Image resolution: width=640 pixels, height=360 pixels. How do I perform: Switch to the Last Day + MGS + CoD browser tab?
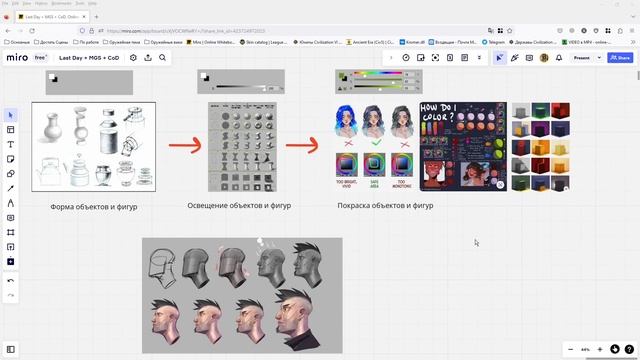(52, 17)
